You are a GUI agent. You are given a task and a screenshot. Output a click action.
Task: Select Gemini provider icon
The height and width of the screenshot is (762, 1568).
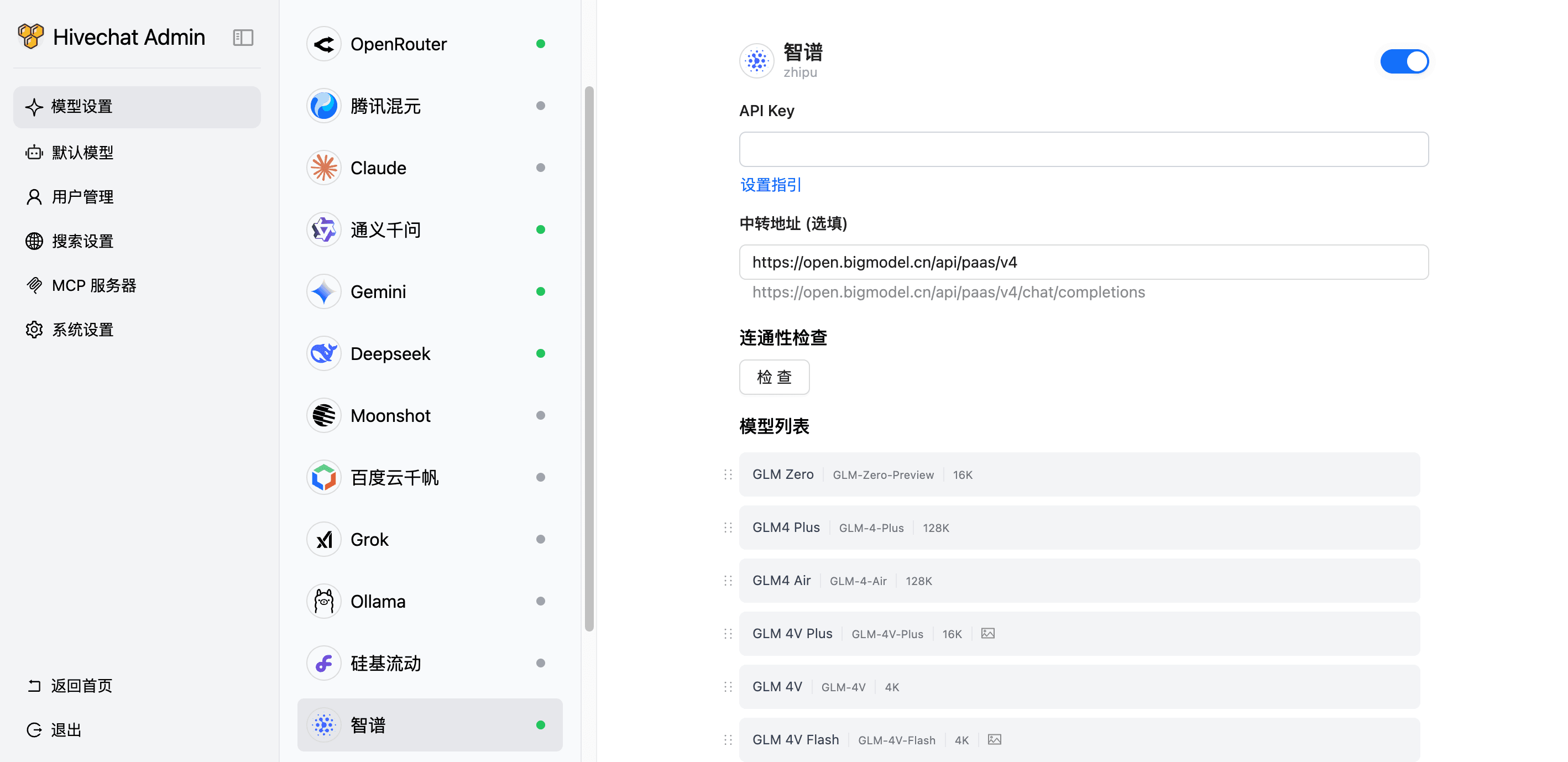(x=324, y=291)
